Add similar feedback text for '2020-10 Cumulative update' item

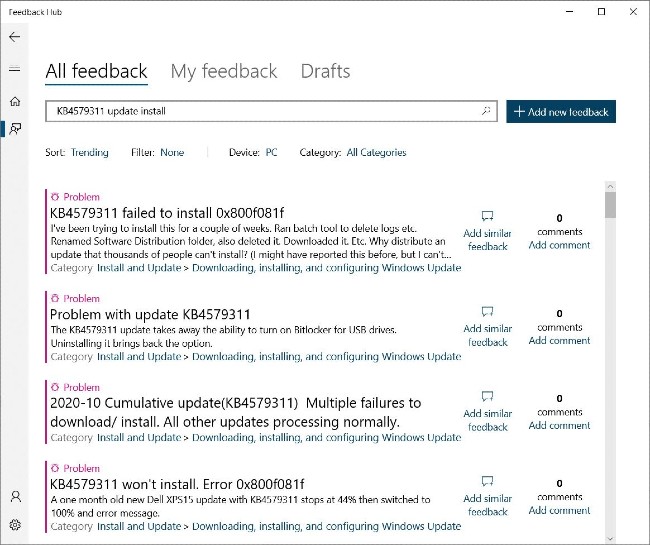coord(488,420)
